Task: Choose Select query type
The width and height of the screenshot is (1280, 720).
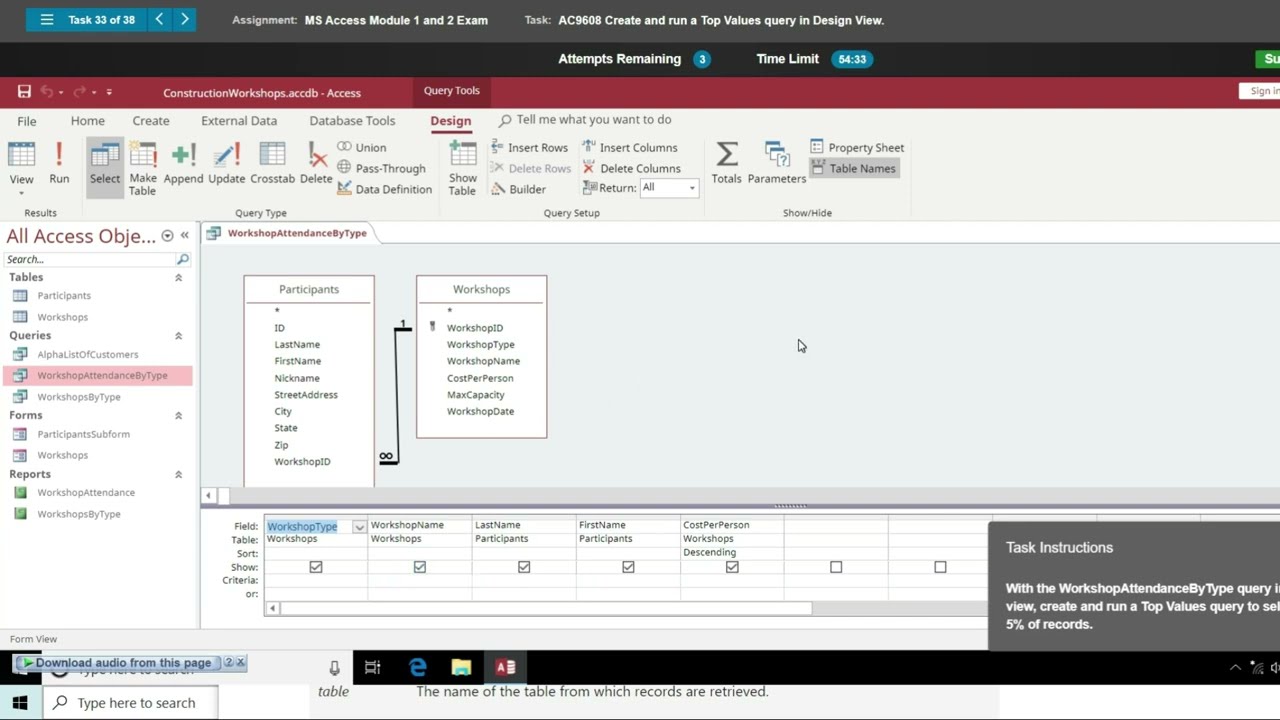Action: point(104,165)
